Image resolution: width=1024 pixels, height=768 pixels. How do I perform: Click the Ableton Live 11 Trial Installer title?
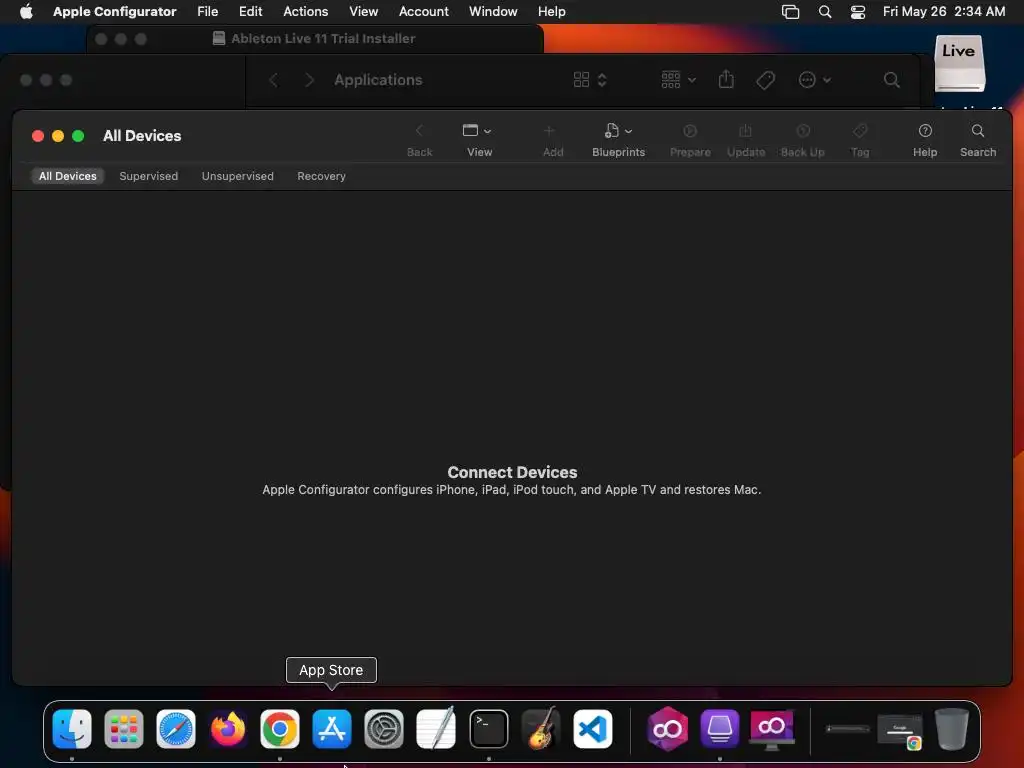click(323, 39)
